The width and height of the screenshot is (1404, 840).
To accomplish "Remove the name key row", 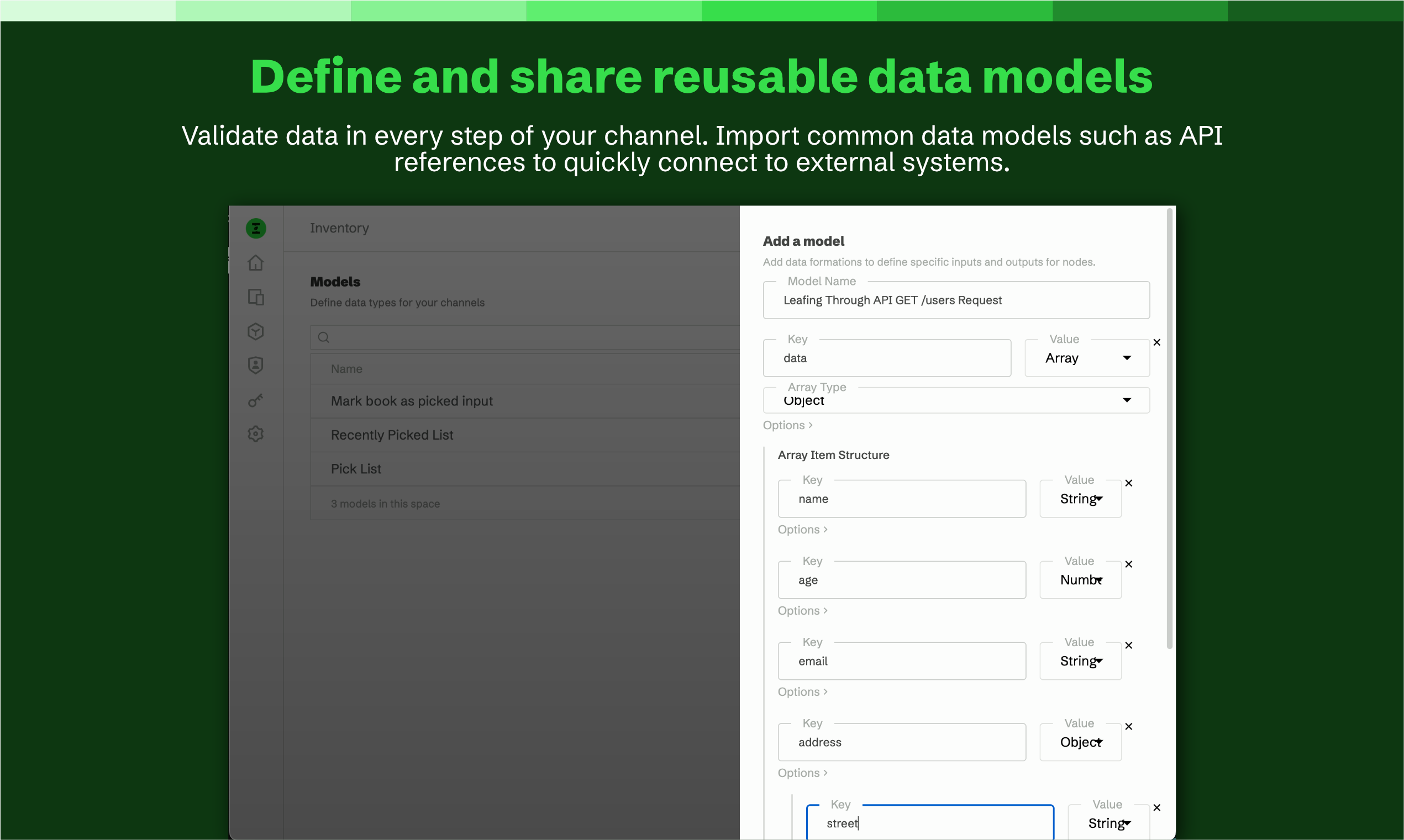I will click(x=1128, y=483).
